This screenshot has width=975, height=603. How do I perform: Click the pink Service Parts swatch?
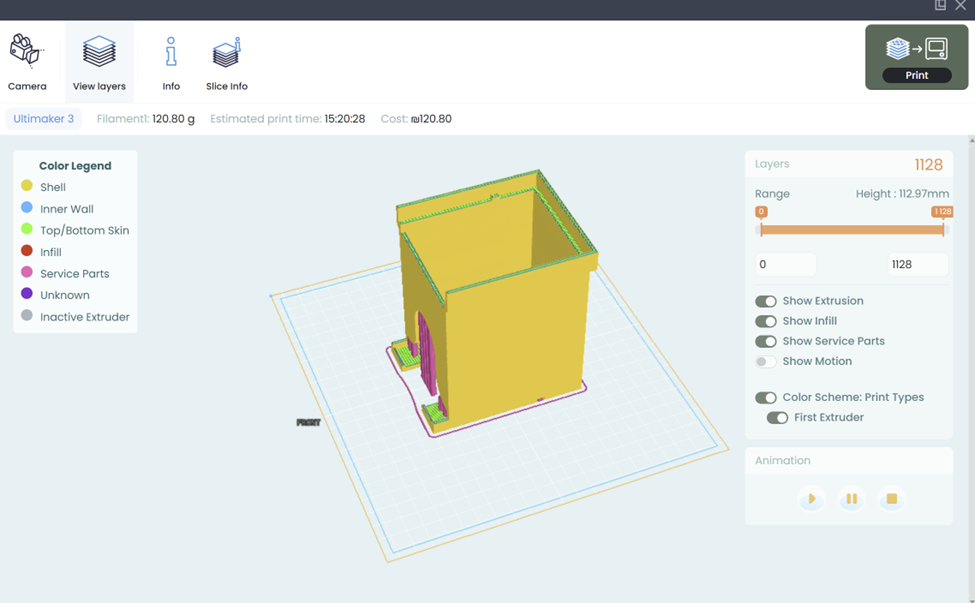[27, 272]
